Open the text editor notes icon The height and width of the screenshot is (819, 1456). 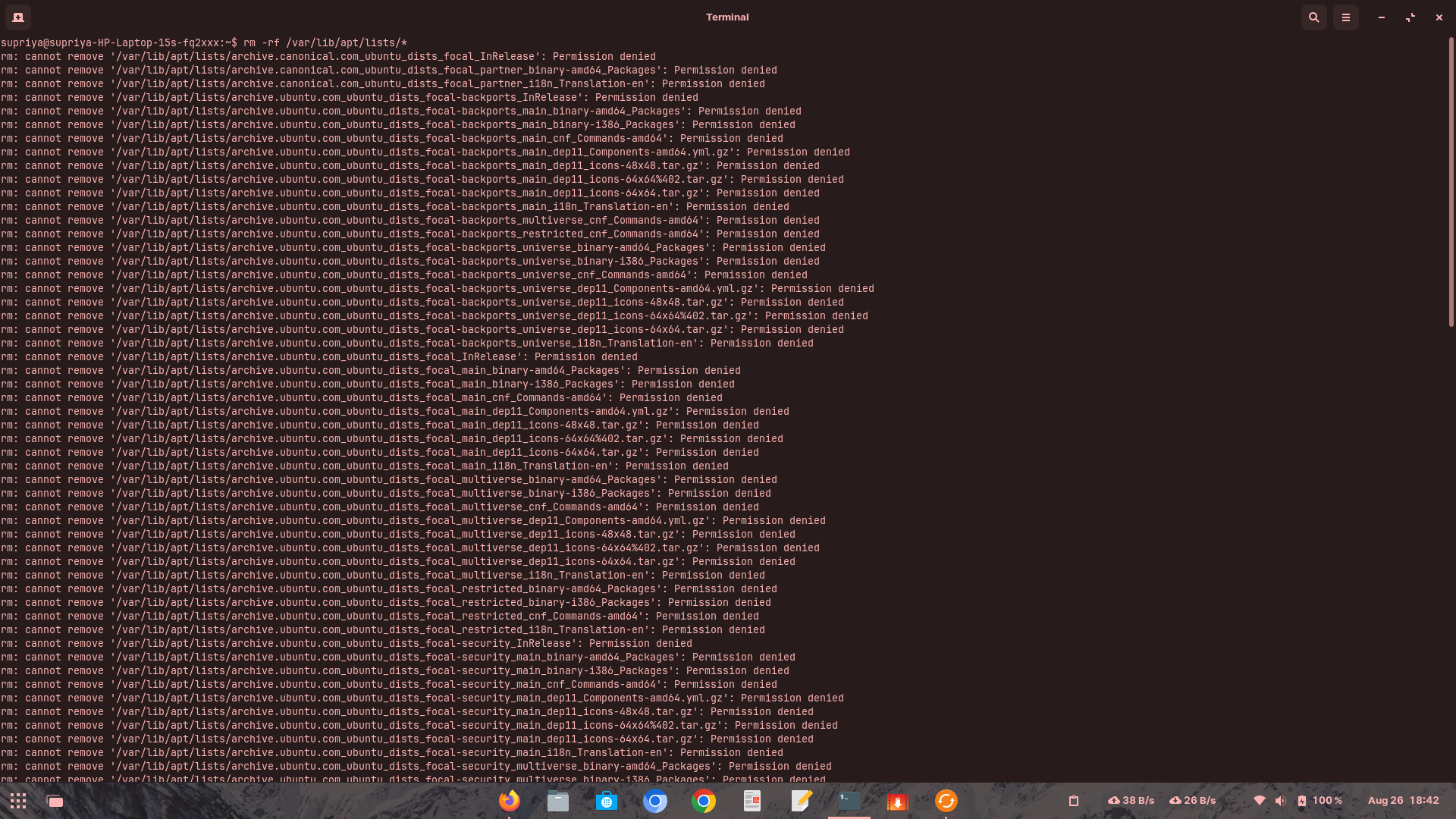click(801, 801)
